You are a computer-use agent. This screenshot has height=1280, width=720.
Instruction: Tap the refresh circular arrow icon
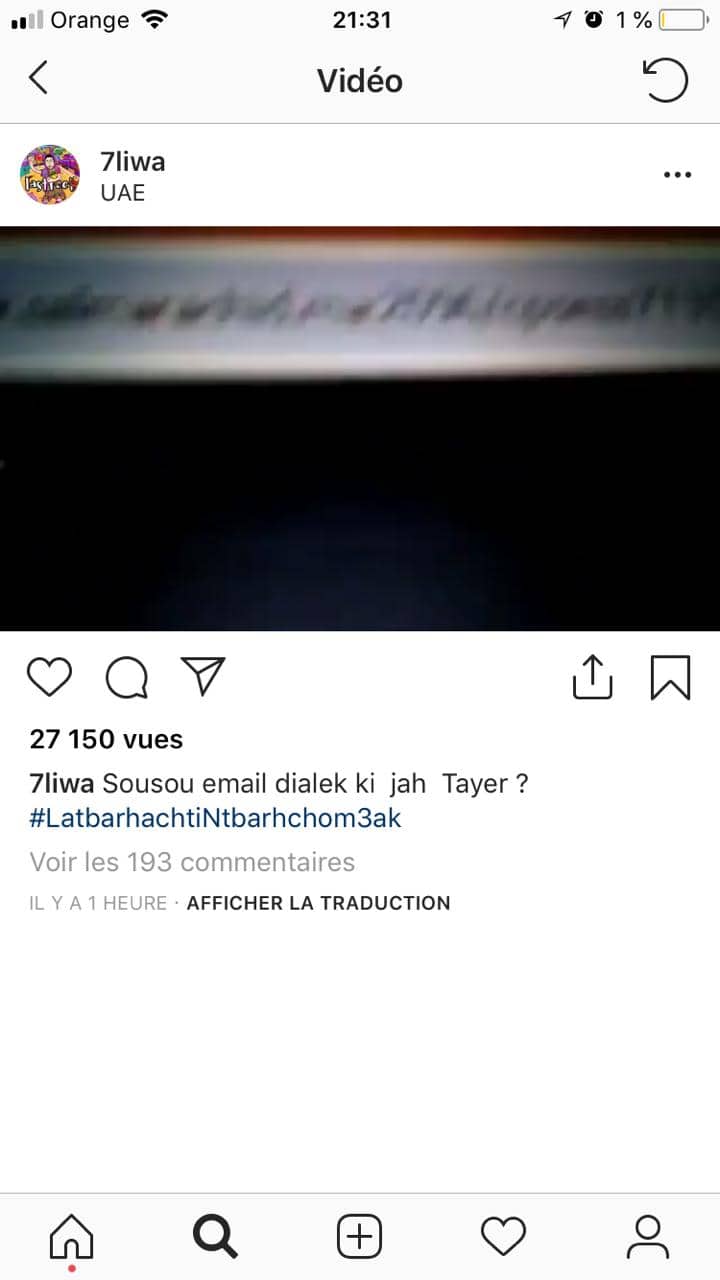[x=665, y=80]
